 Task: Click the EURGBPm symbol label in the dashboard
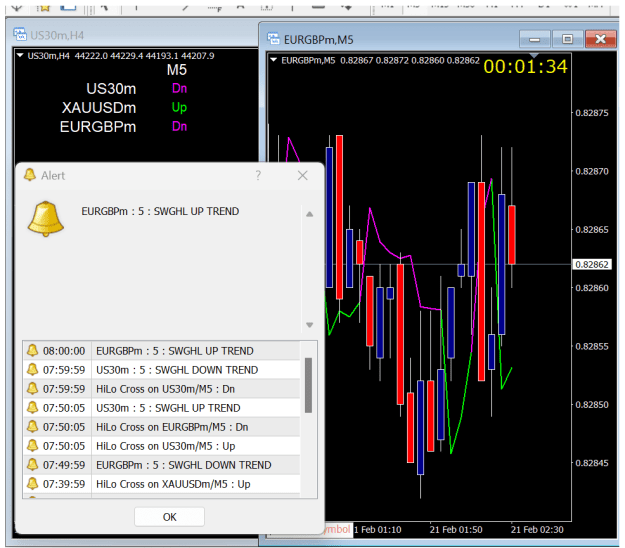tap(98, 127)
